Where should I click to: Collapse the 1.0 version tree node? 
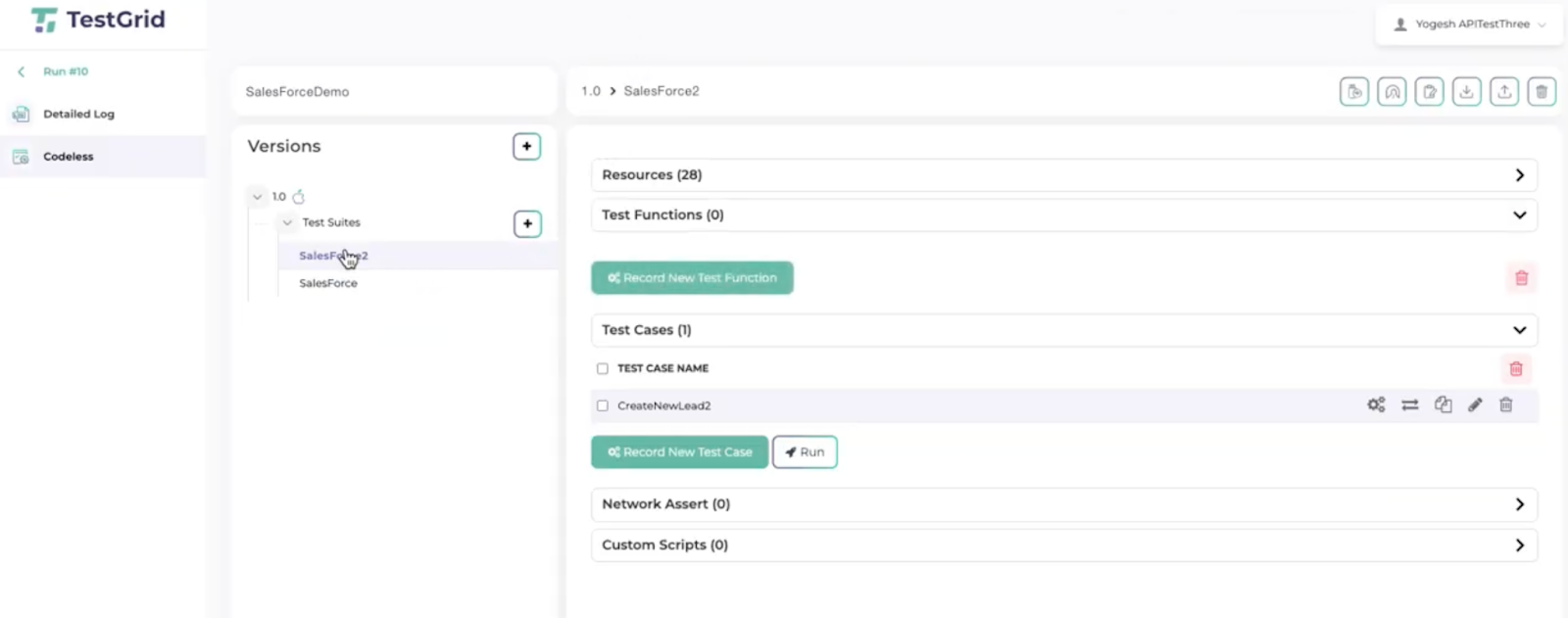click(258, 197)
